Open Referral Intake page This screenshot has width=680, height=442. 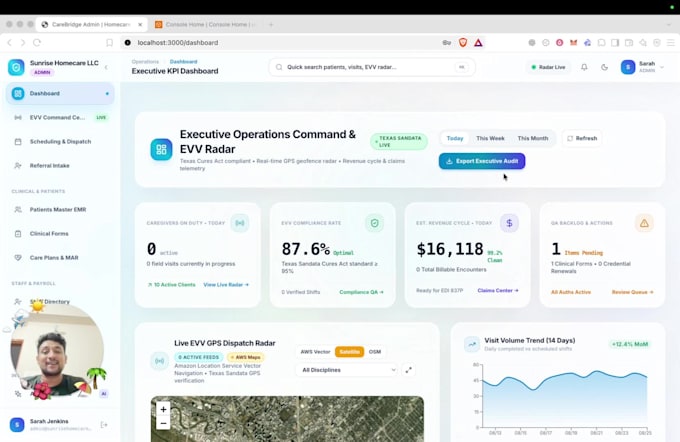pos(60,166)
